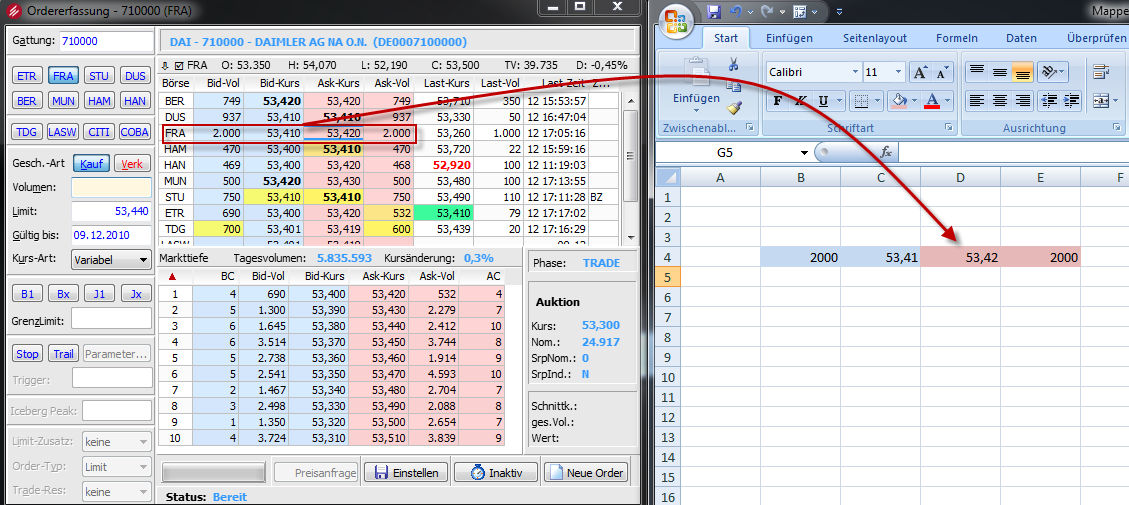Screen dimensions: 1129x505
Task: Expand the Excel name box dropdown
Action: point(804,153)
